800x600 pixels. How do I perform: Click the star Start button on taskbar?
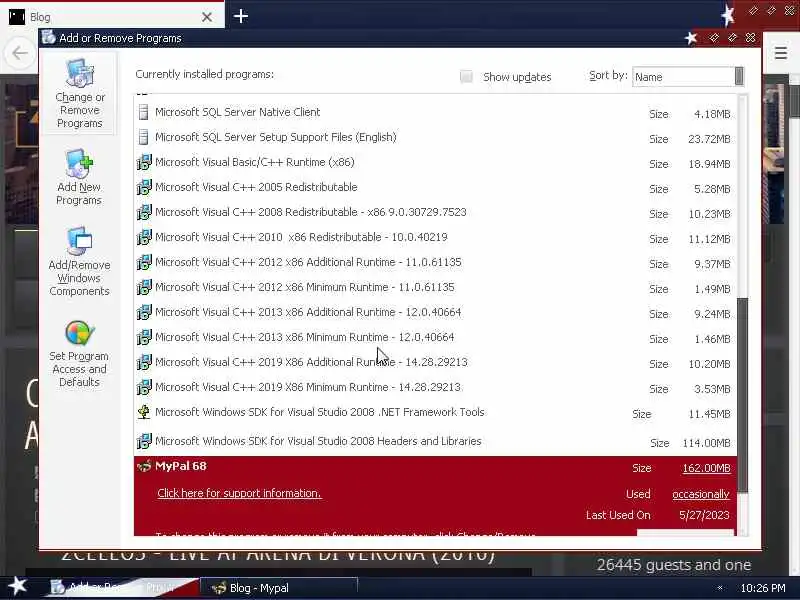[18, 587]
